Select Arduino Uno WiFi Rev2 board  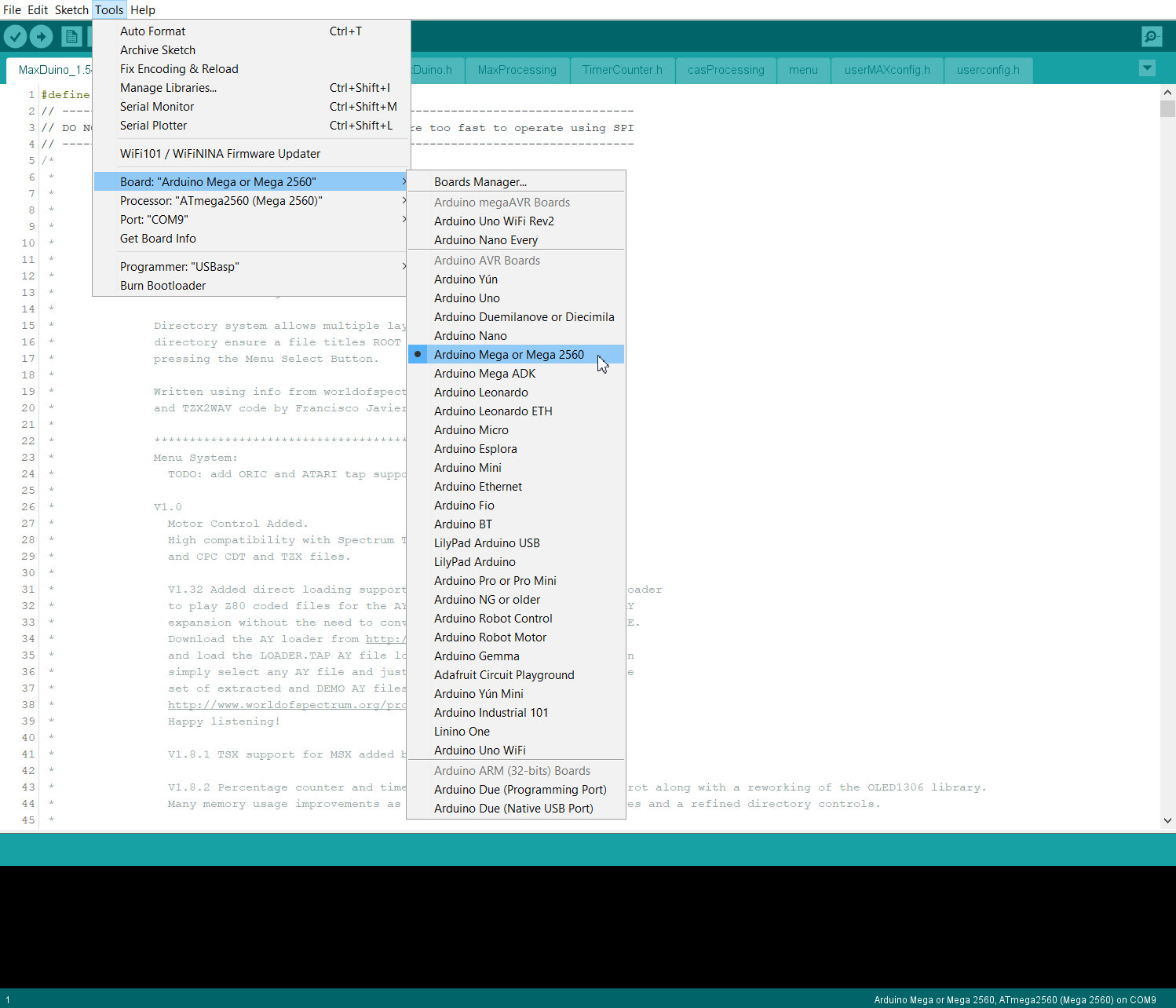tap(516, 221)
